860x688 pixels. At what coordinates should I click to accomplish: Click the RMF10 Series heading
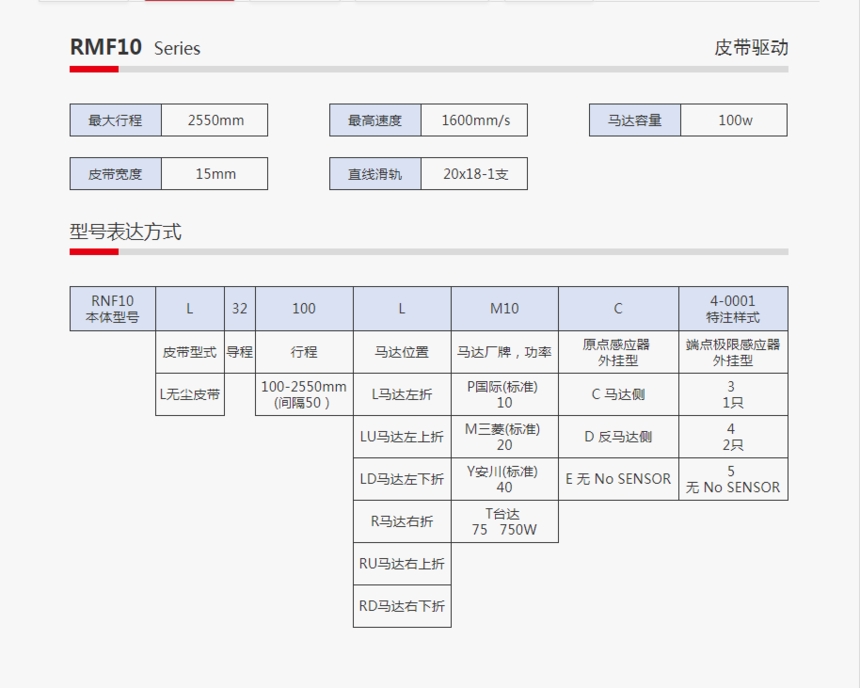tap(135, 48)
